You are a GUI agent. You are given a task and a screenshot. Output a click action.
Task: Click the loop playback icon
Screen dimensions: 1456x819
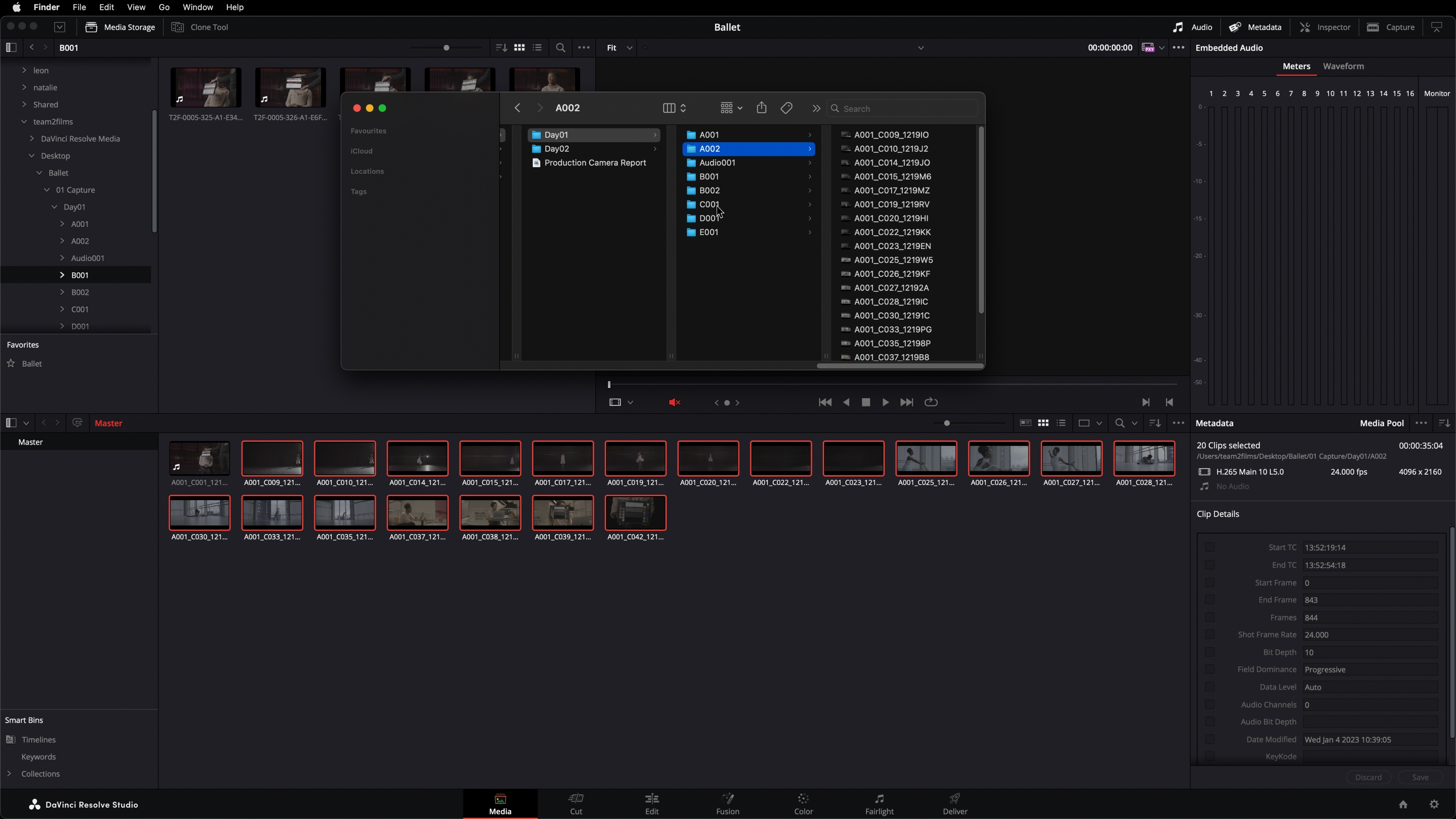point(930,402)
